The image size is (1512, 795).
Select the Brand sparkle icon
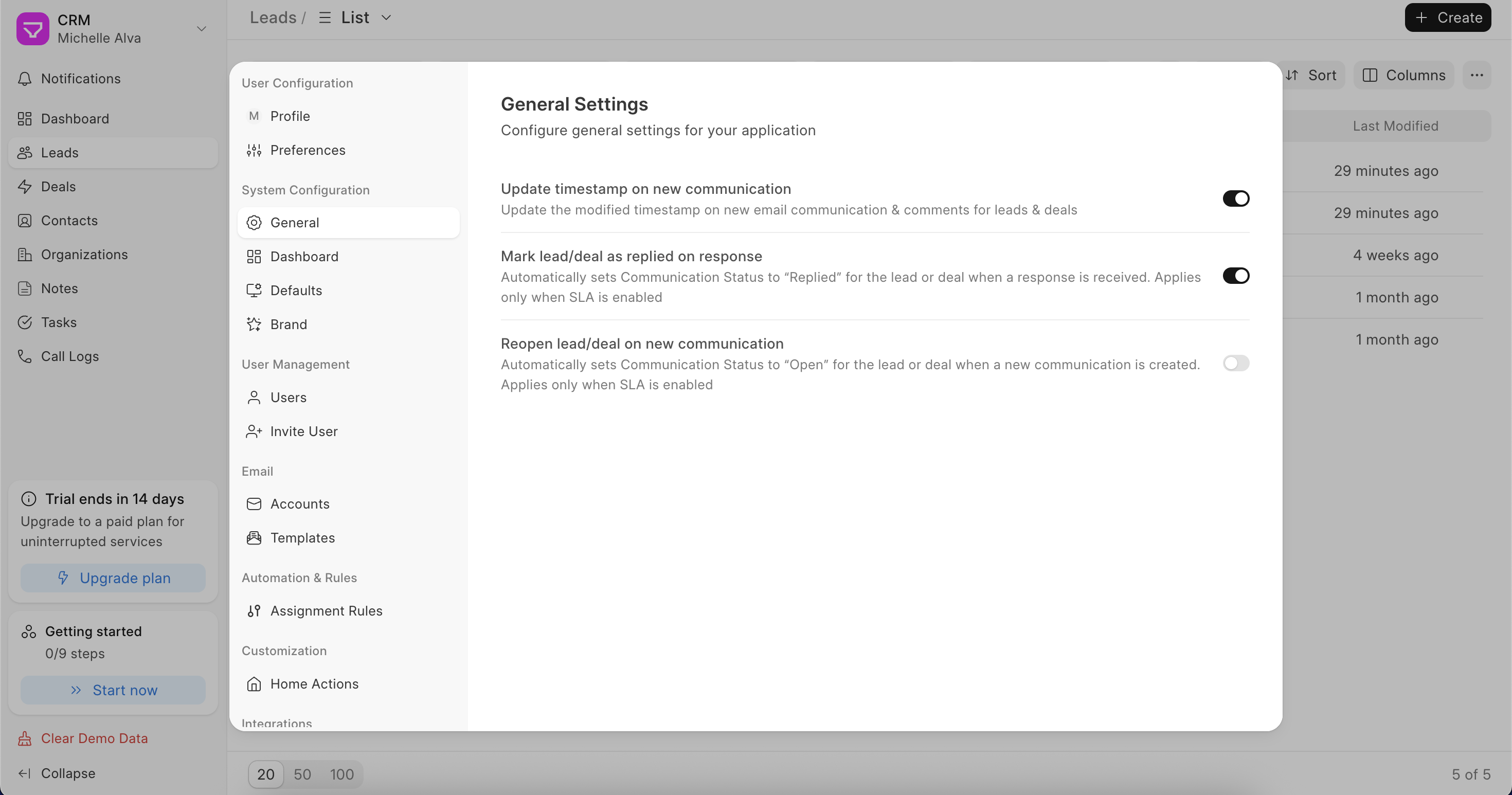click(254, 324)
